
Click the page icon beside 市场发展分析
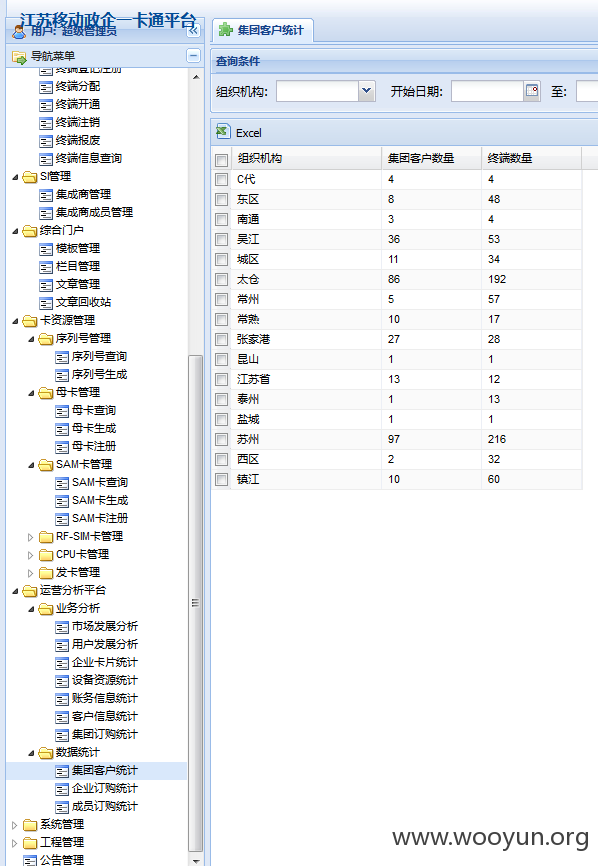(62, 627)
